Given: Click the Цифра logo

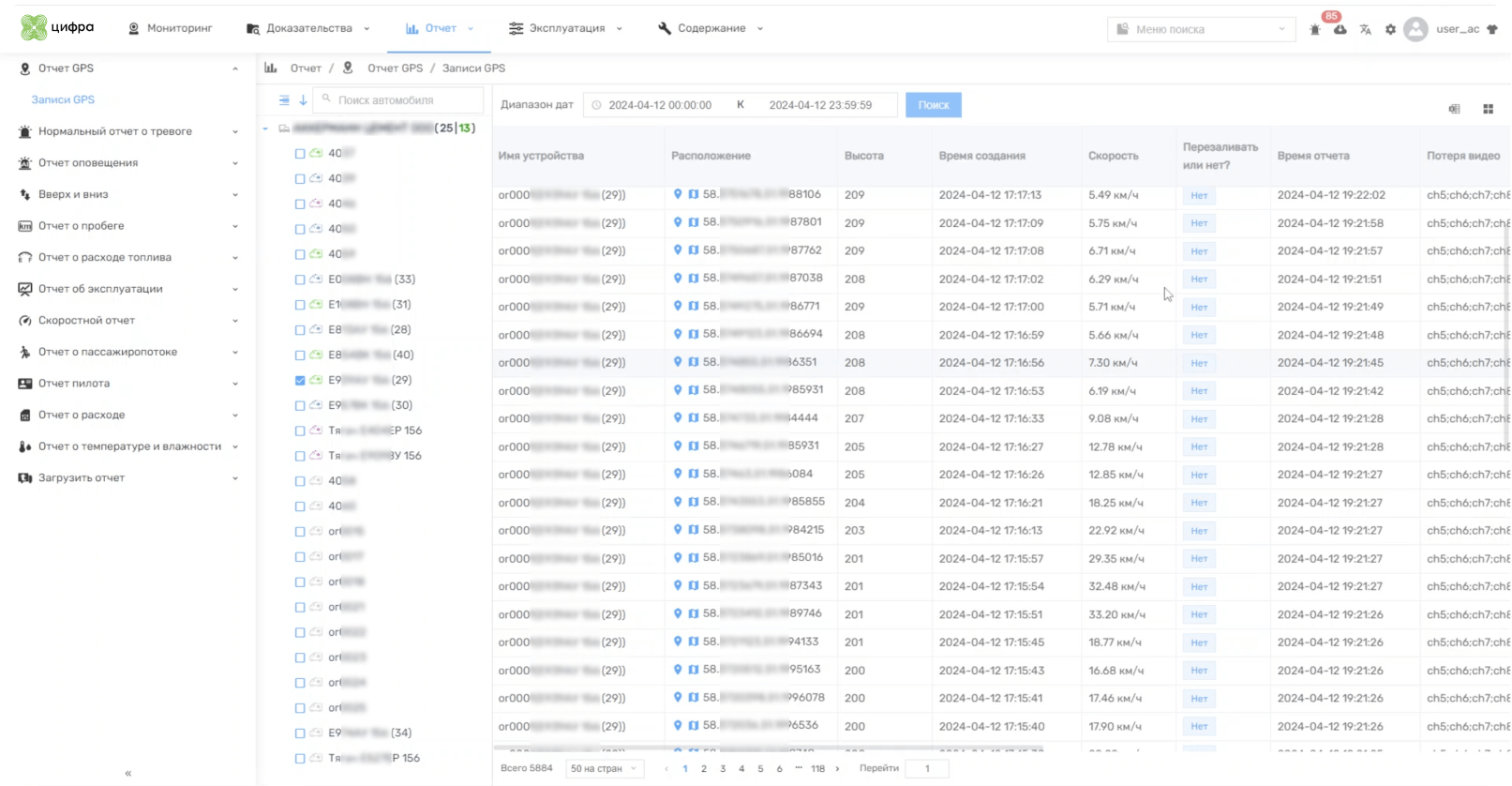Looking at the screenshot, I should (57, 27).
